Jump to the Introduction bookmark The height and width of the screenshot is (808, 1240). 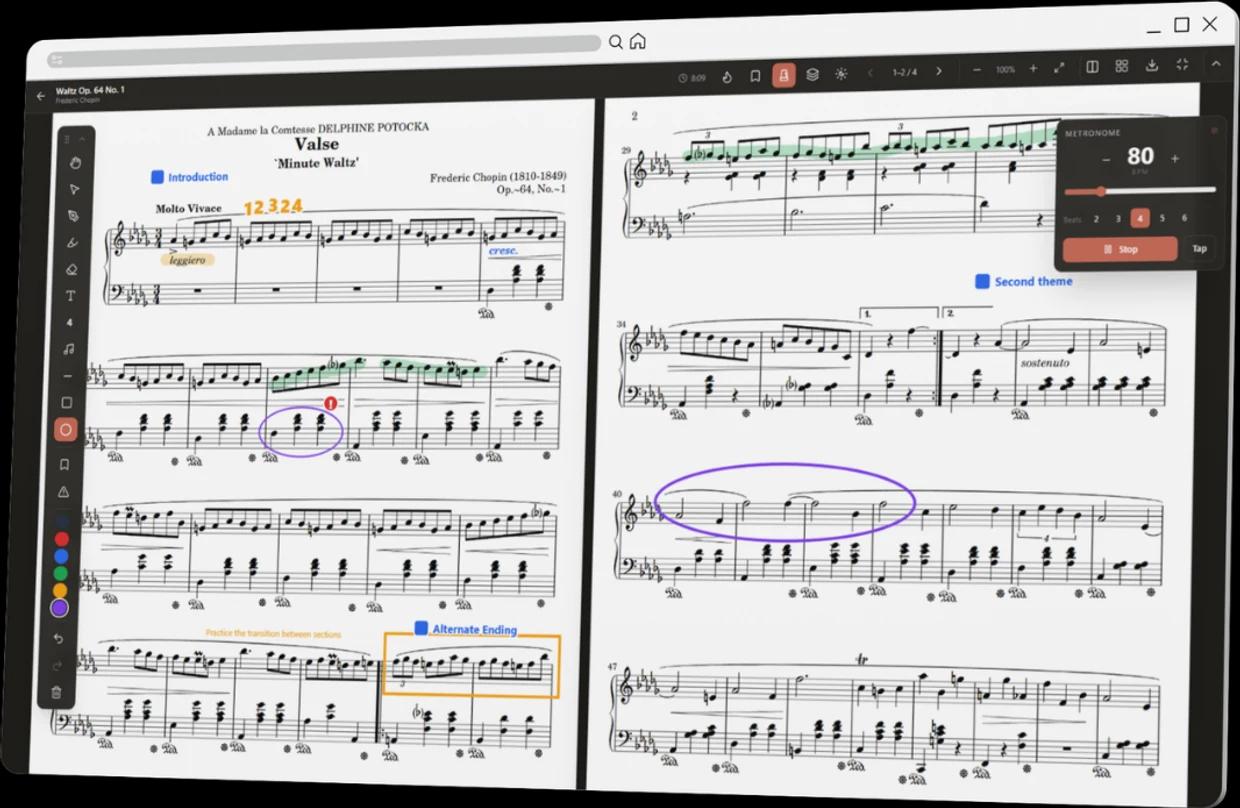190,177
